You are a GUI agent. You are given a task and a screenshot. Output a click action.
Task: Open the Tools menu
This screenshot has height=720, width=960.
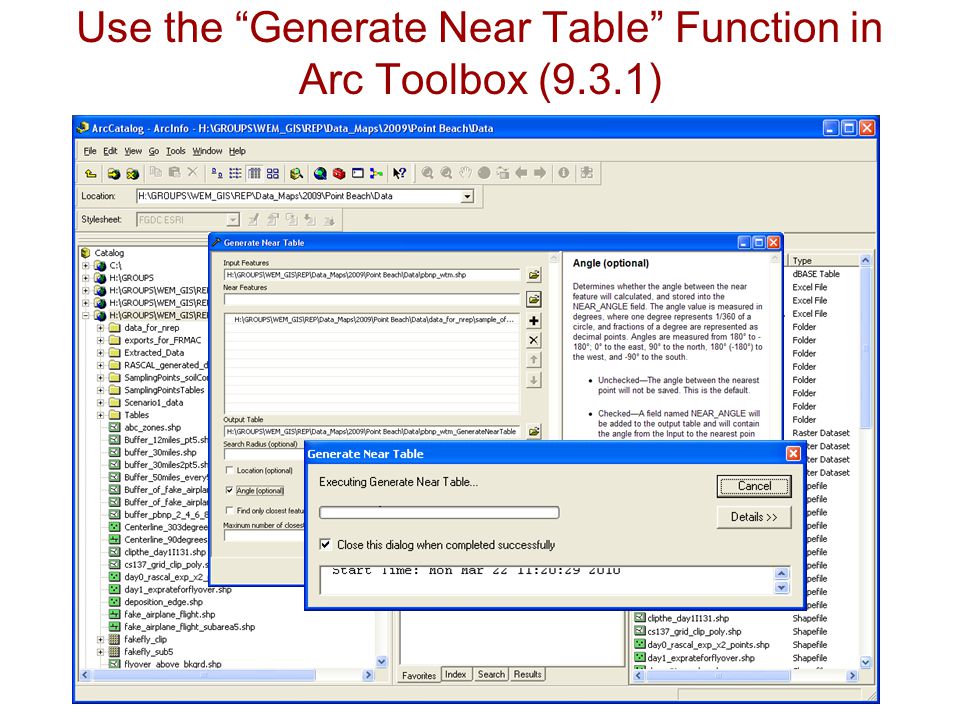tap(176, 151)
